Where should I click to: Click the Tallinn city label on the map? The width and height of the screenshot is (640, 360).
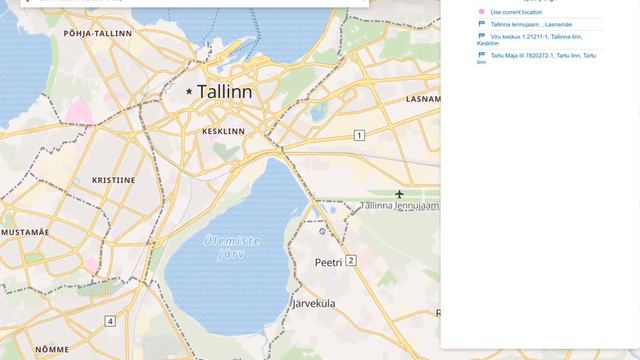tap(224, 91)
